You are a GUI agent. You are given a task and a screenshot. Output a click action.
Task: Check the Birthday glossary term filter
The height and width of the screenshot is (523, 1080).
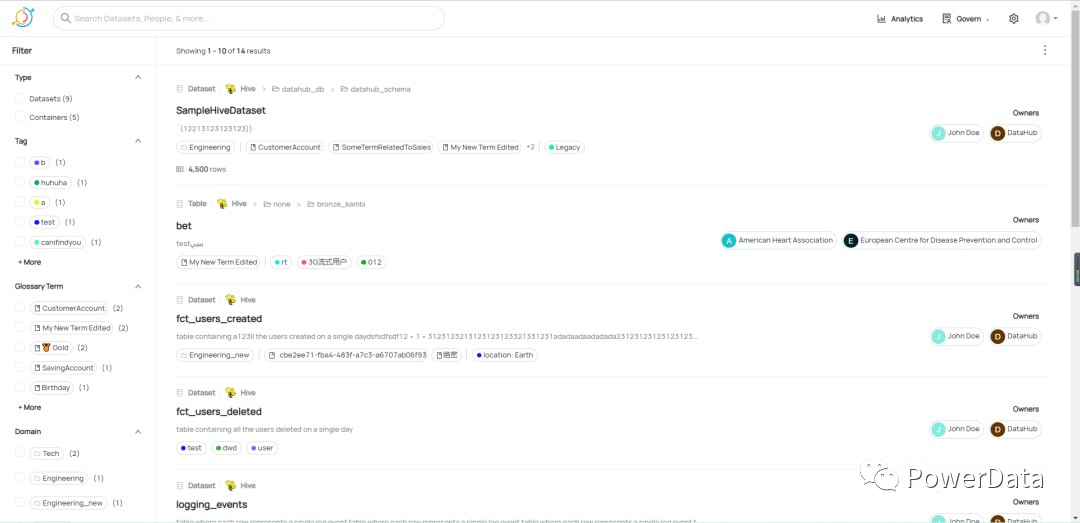click(x=20, y=388)
